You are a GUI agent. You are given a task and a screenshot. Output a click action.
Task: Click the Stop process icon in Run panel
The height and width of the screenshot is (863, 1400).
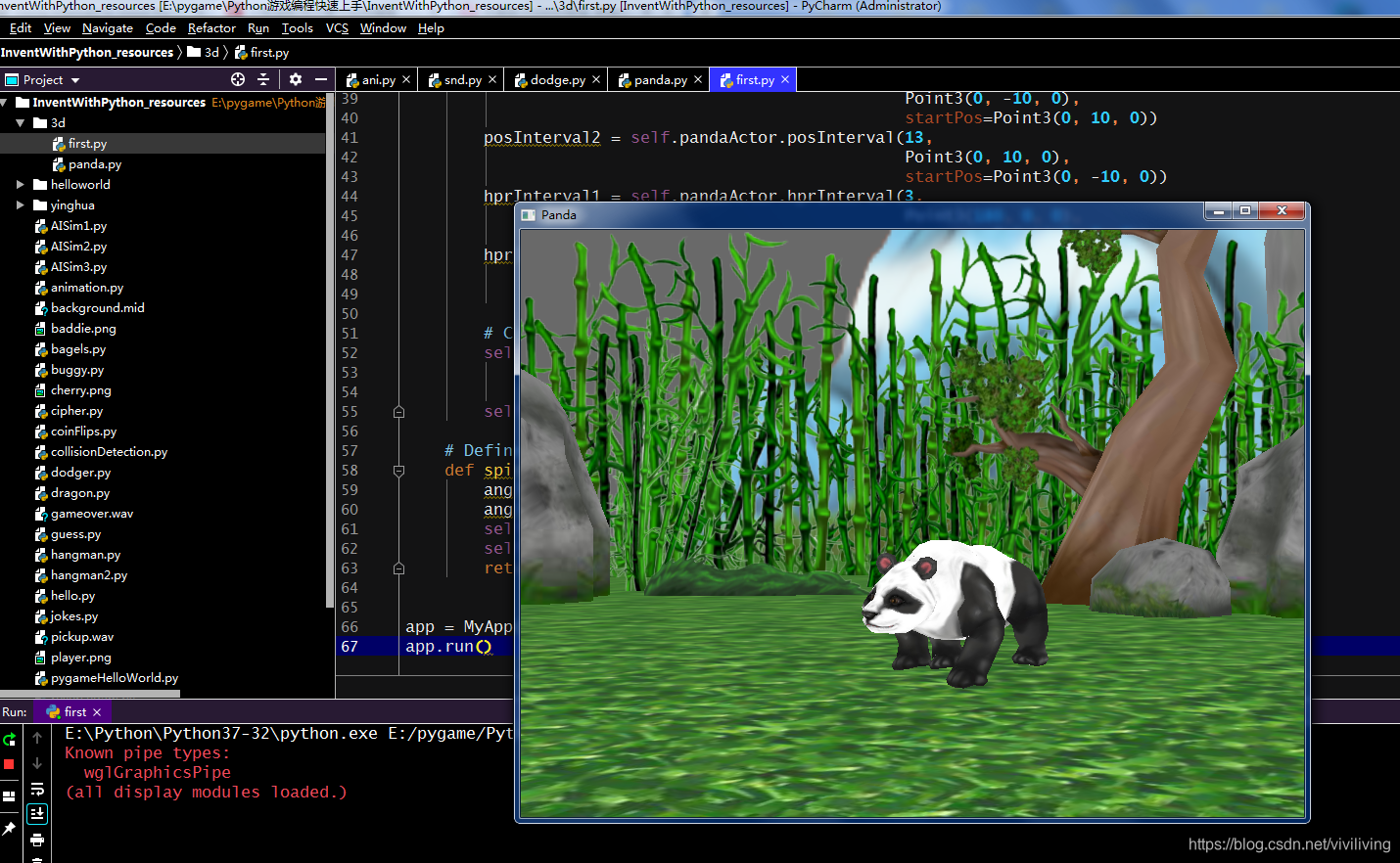point(9,763)
